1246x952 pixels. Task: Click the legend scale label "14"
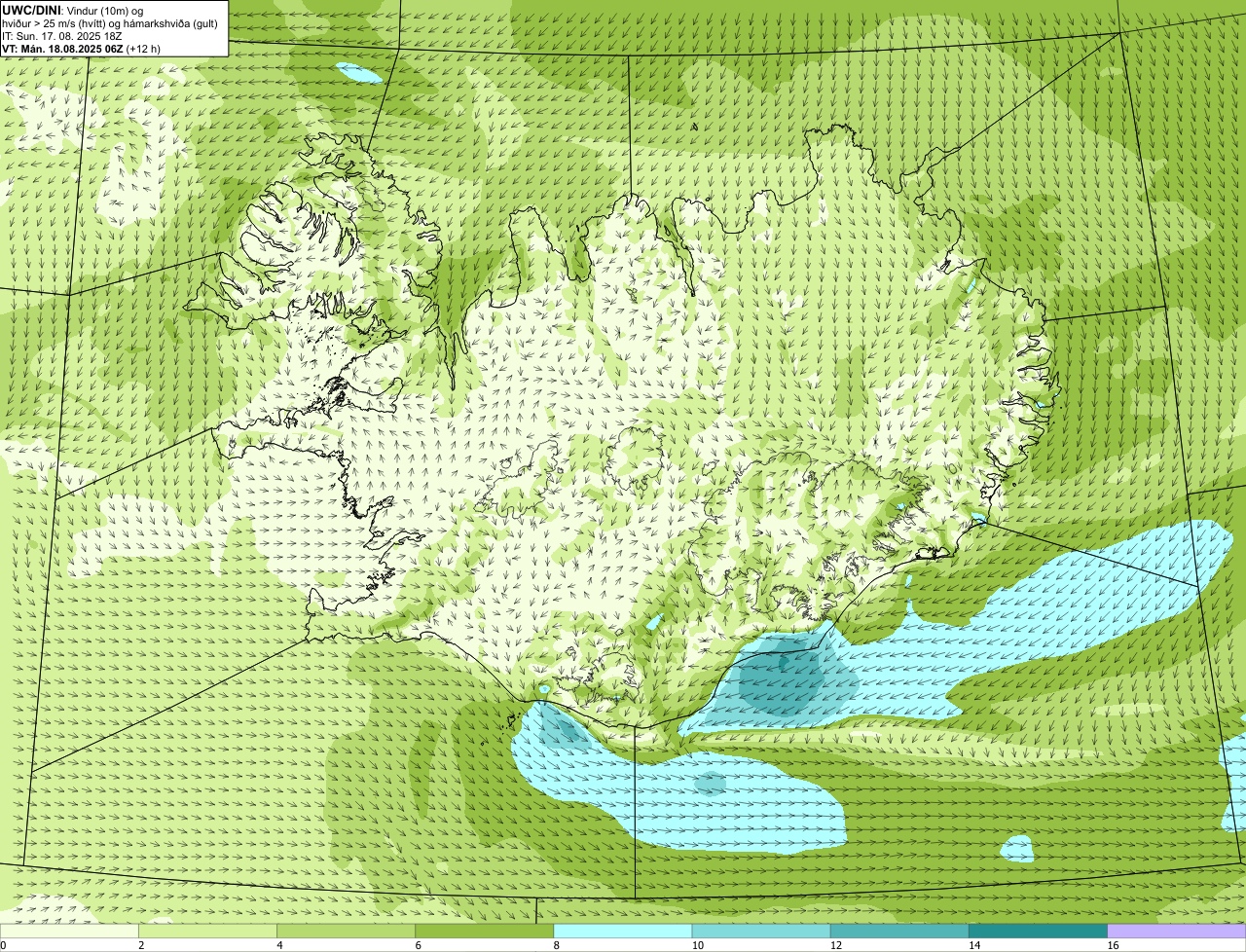click(x=973, y=945)
